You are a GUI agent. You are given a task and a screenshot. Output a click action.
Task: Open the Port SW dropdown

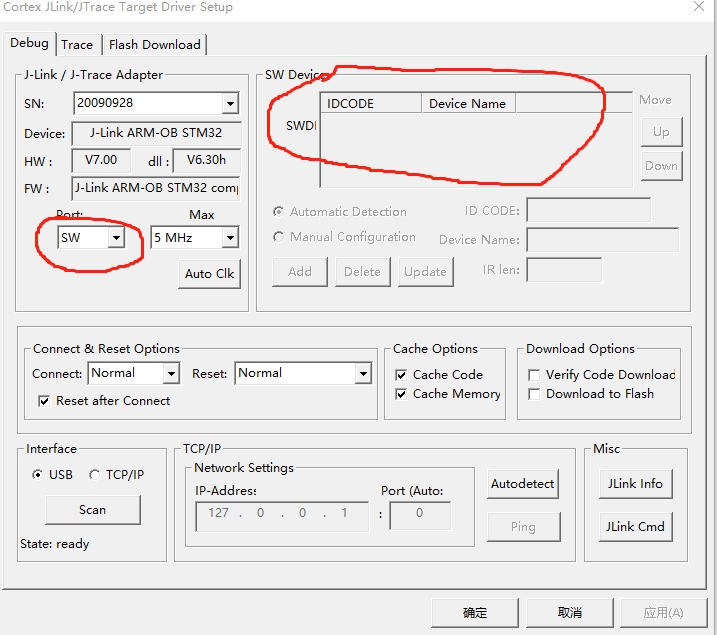coord(116,238)
